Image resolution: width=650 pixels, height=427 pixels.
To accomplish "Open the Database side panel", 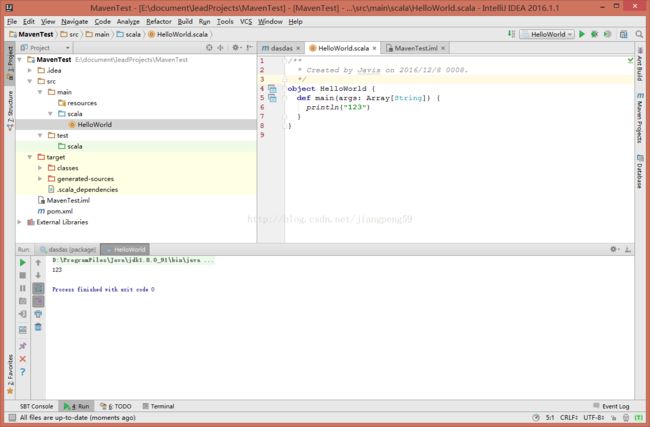I will click(640, 171).
